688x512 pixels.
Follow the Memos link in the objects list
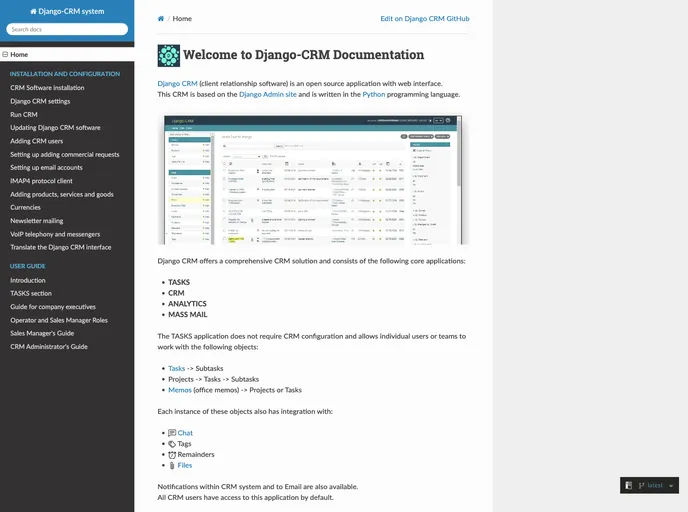(x=179, y=390)
